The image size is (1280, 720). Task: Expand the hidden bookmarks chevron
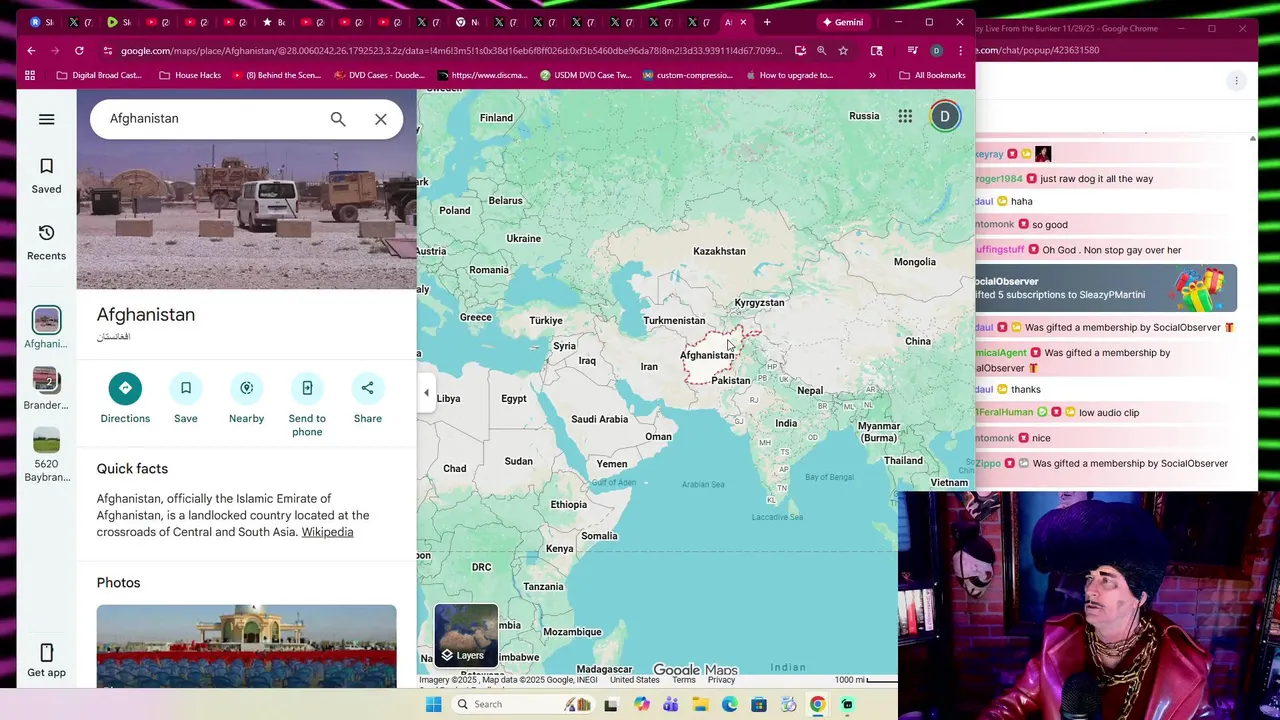pos(872,75)
